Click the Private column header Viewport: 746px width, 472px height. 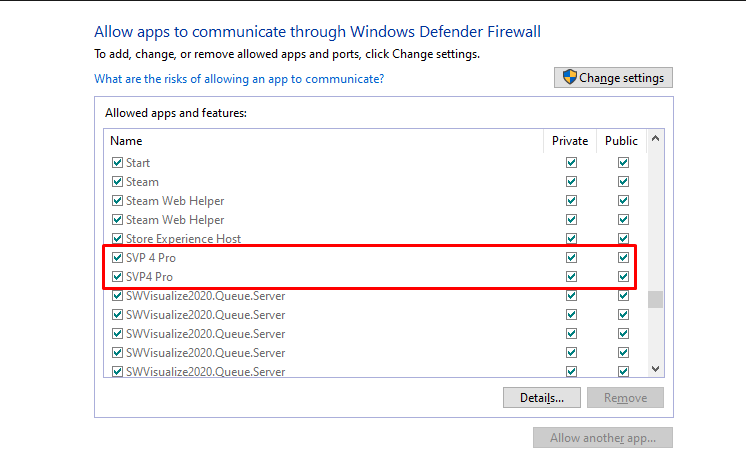(x=570, y=141)
